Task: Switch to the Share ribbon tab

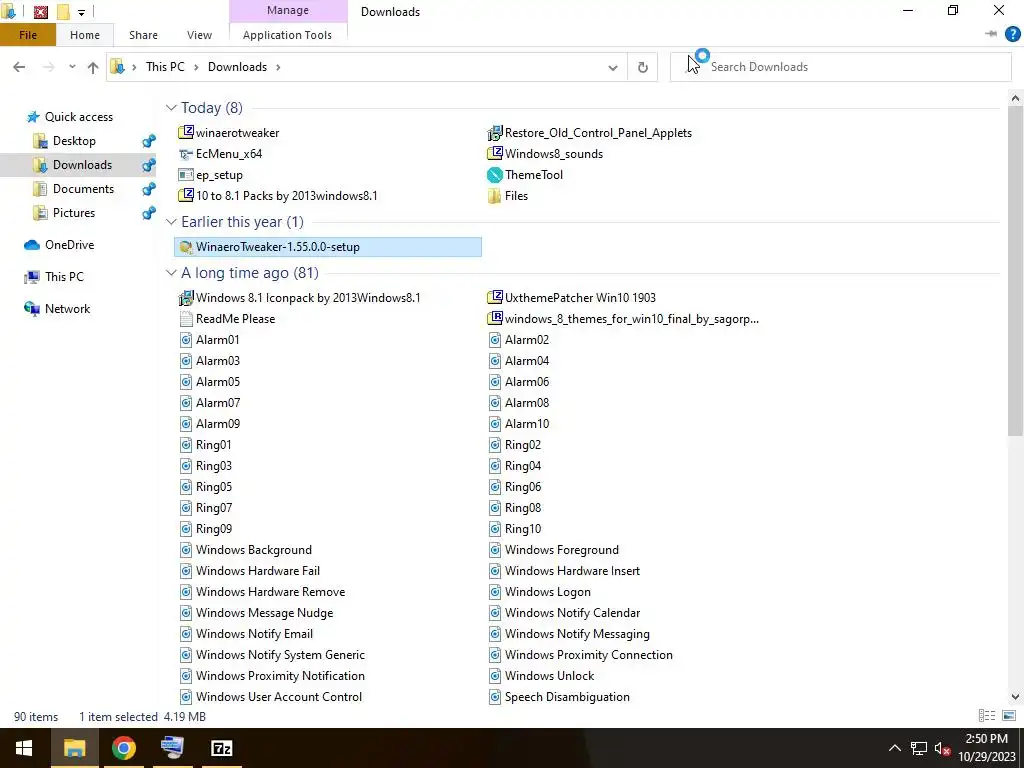Action: click(143, 35)
